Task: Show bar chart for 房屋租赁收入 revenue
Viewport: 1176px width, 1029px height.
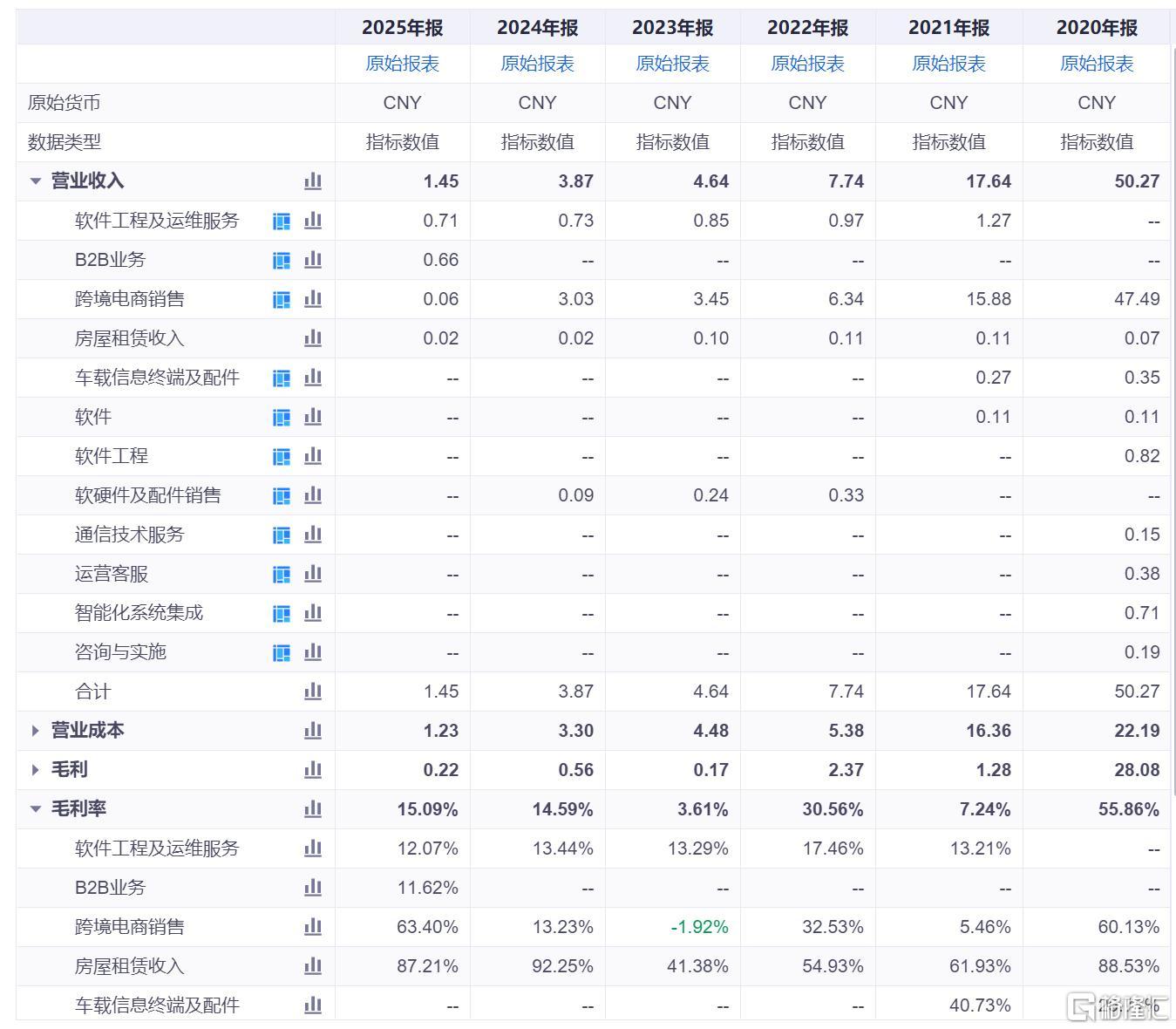Action: point(313,338)
